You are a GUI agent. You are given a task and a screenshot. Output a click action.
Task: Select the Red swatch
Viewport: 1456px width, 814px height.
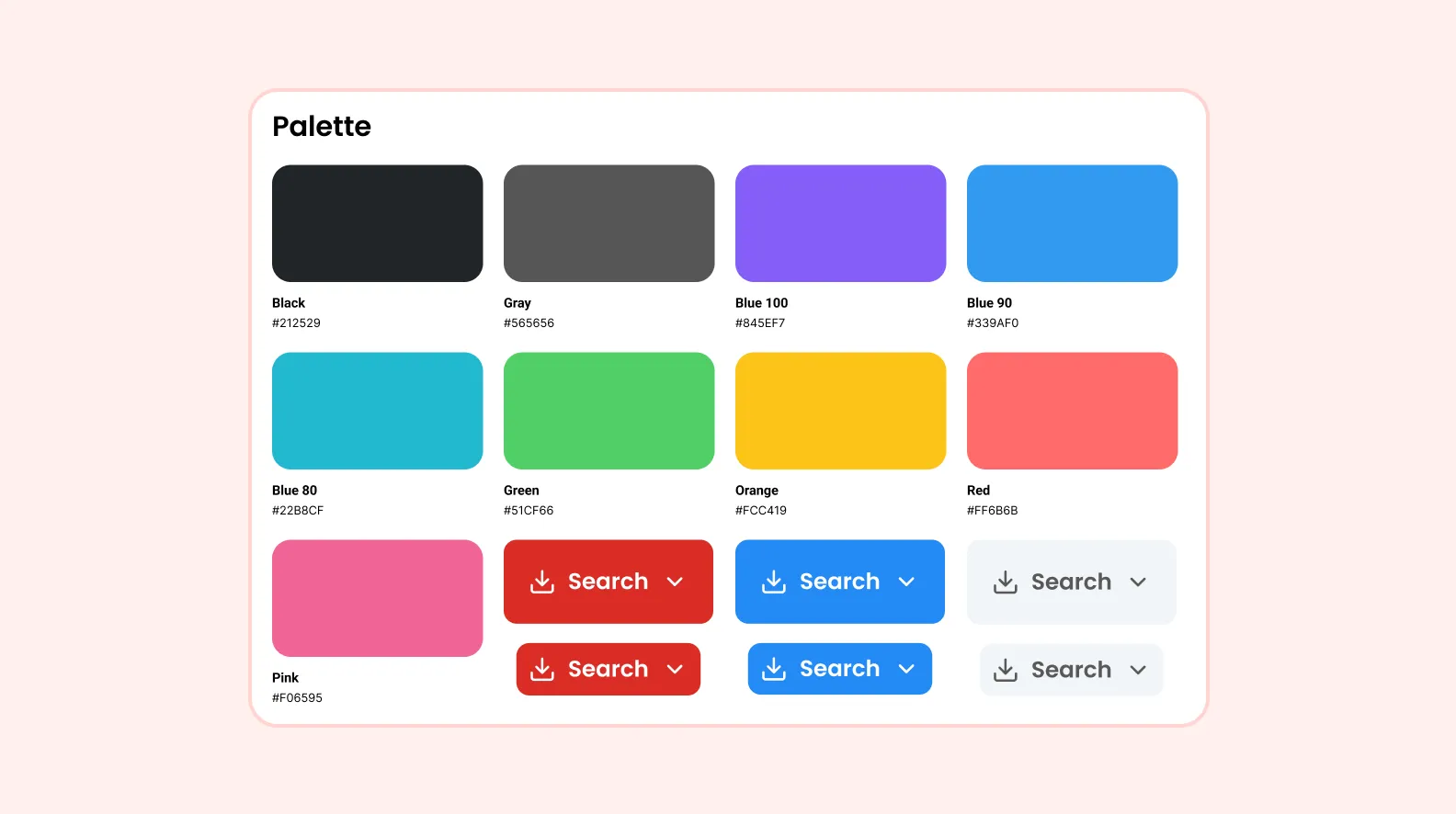click(1072, 411)
